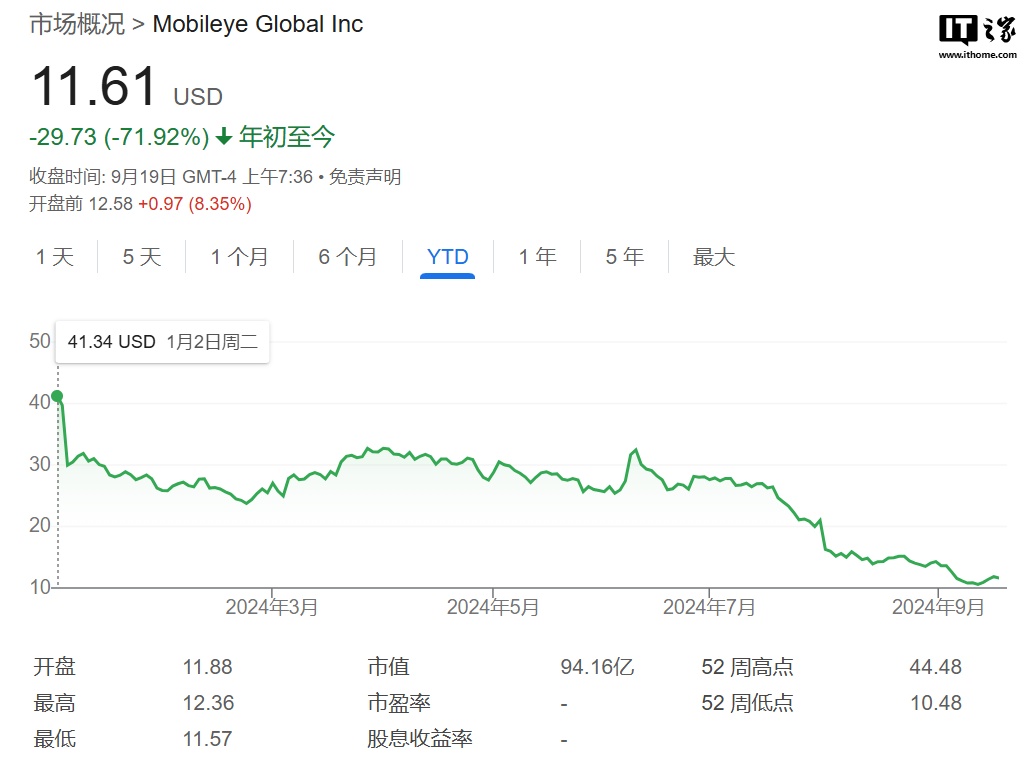Open the 市场概况 breadcrumb link

point(77,24)
